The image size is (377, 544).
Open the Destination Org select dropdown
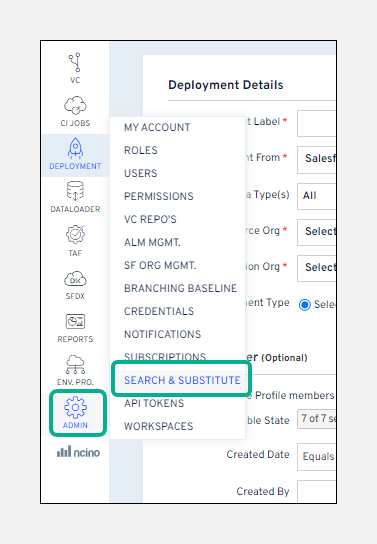click(316, 268)
